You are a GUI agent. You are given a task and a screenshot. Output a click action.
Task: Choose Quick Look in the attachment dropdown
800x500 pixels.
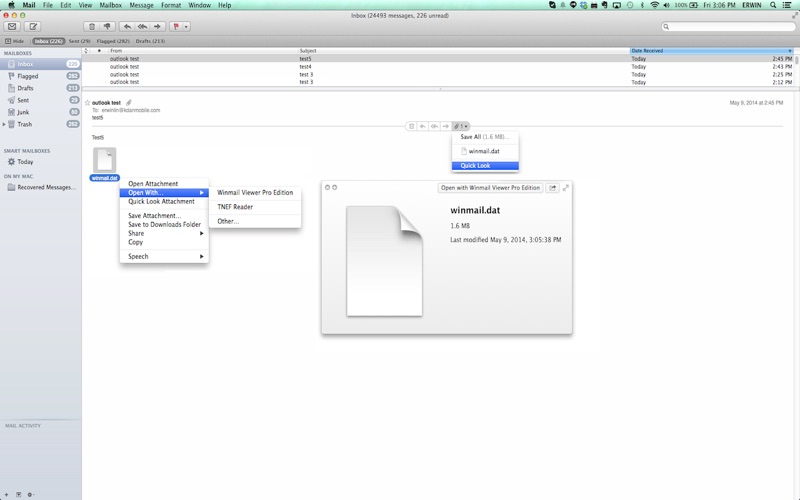point(485,166)
